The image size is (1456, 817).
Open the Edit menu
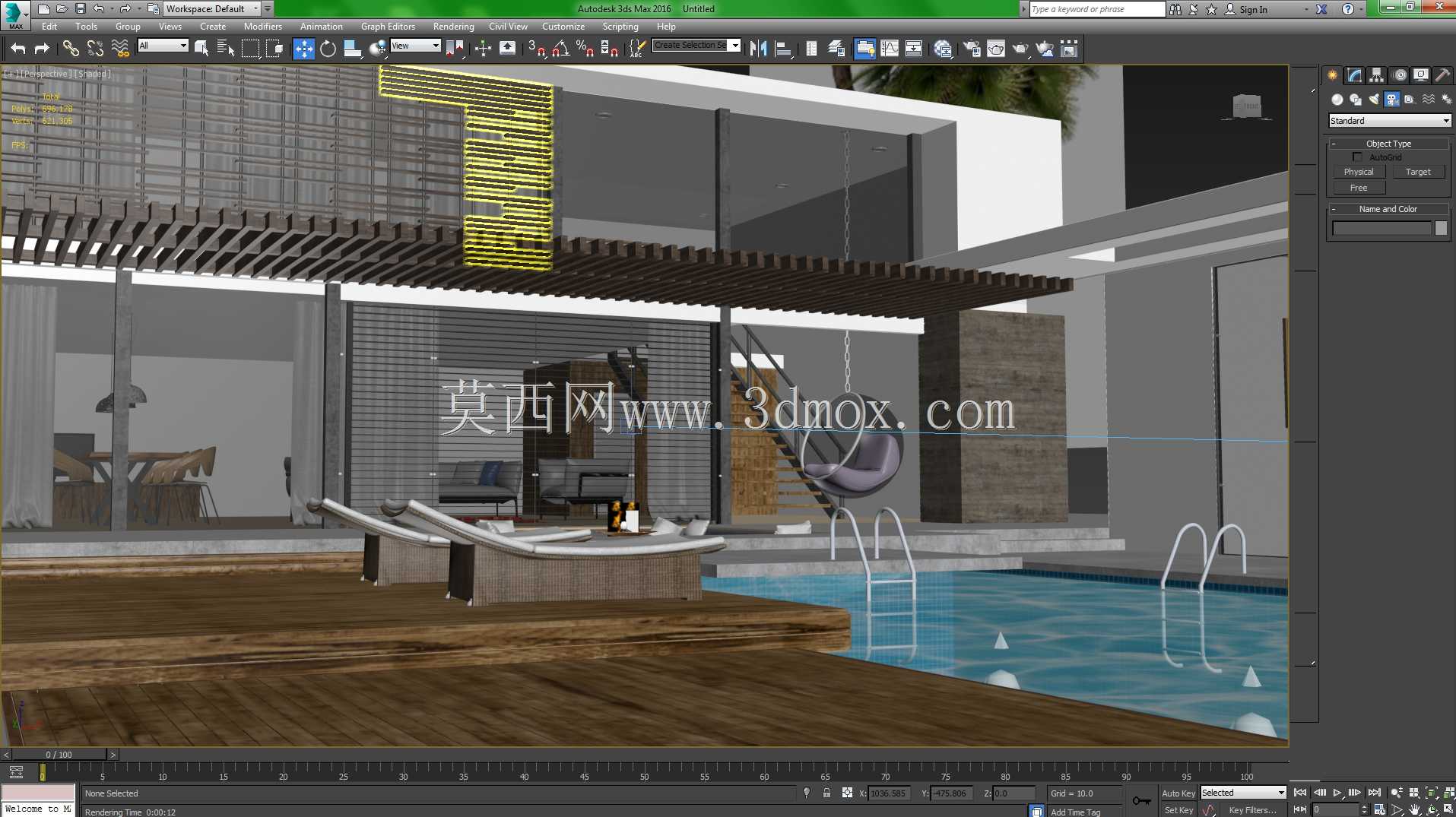tap(49, 26)
